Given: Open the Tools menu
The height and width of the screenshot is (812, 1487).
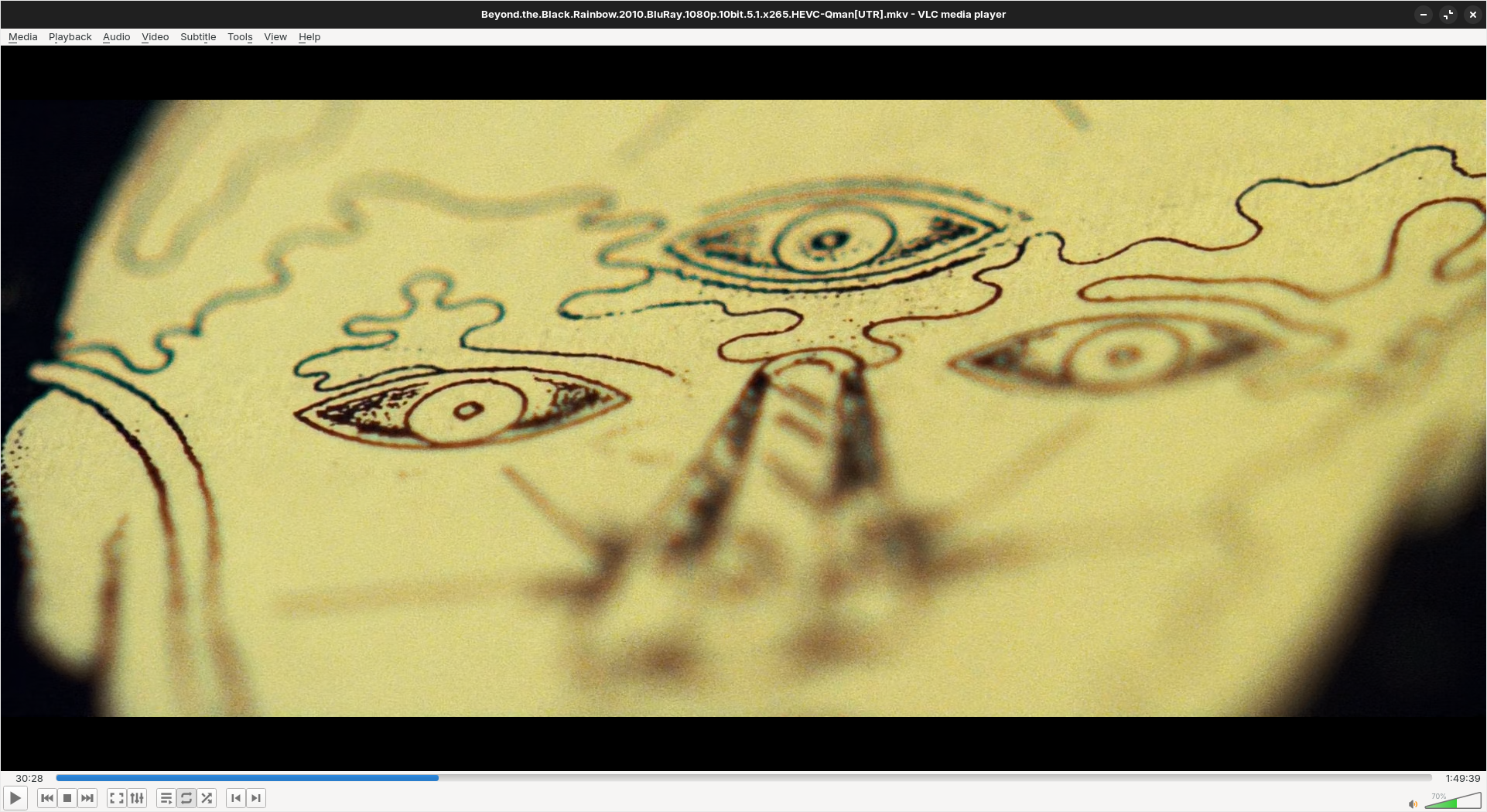Looking at the screenshot, I should coord(240,37).
